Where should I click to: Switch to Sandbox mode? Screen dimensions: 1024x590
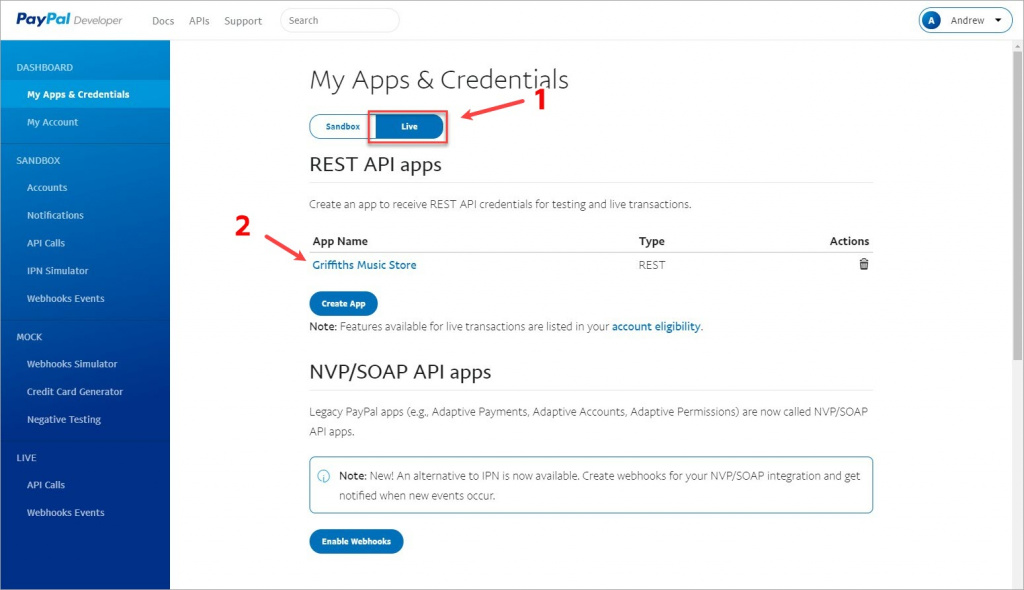(x=342, y=127)
